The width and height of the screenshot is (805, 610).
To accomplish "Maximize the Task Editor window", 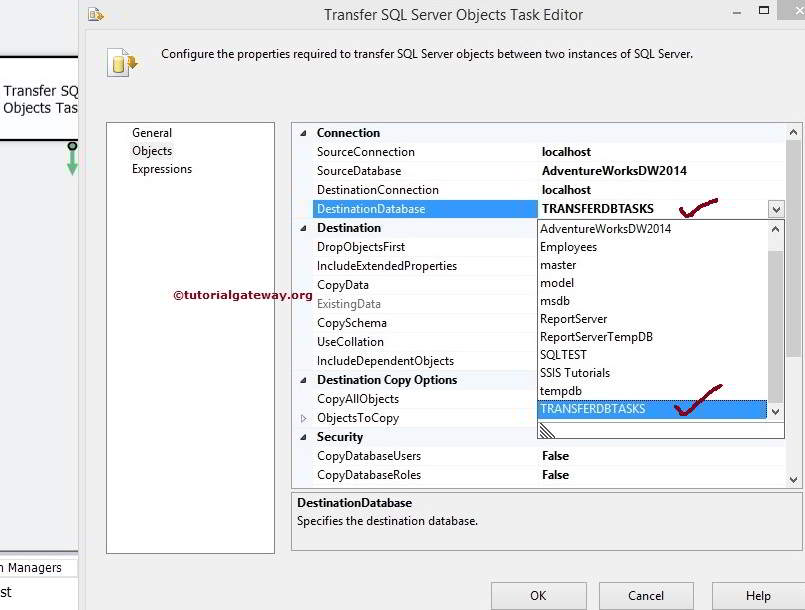I will [x=764, y=10].
